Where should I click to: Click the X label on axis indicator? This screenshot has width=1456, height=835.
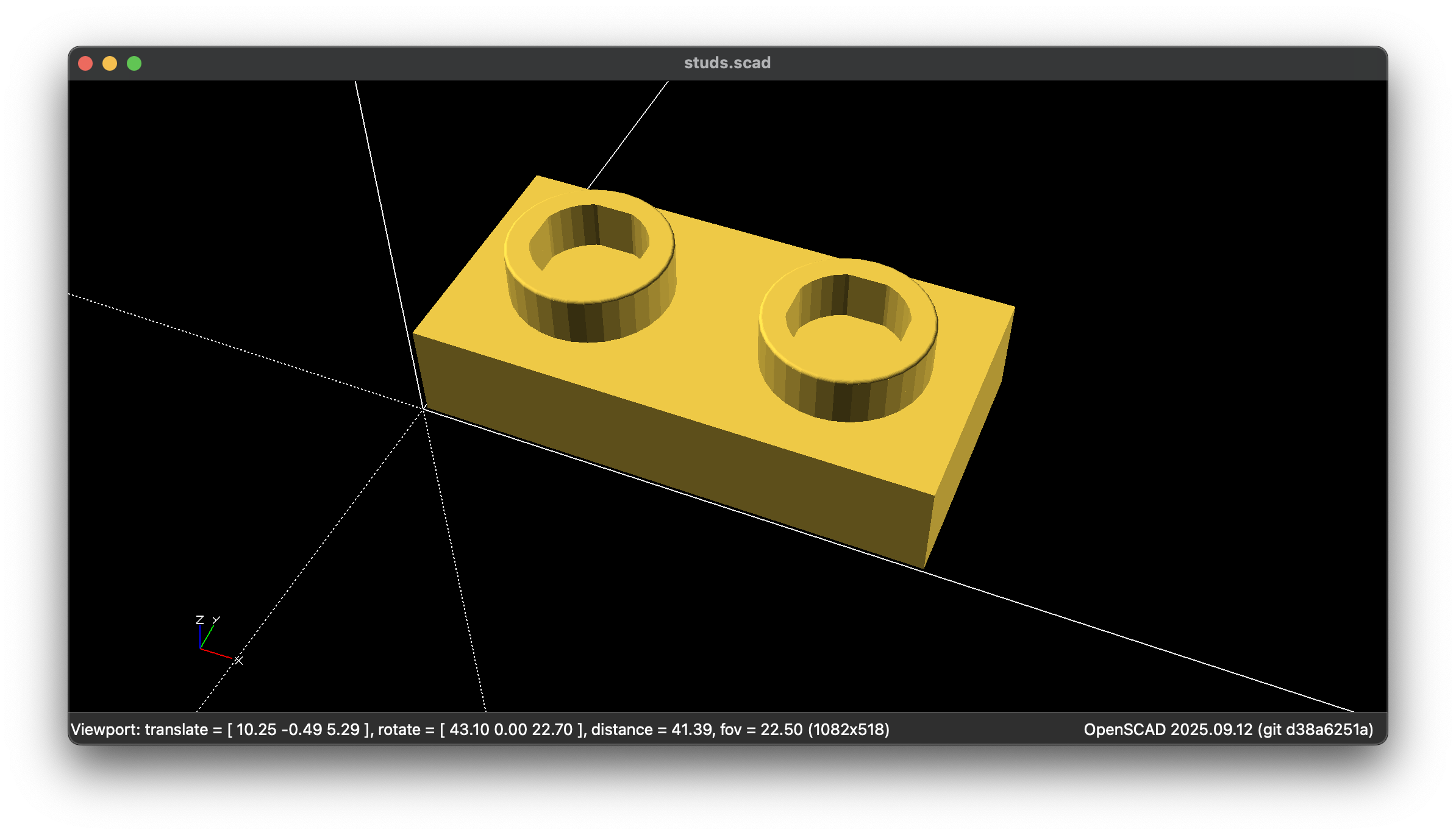click(239, 661)
